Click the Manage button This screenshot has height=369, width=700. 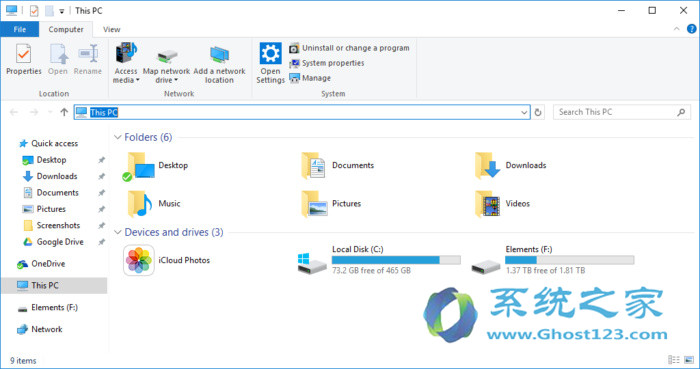pos(310,78)
